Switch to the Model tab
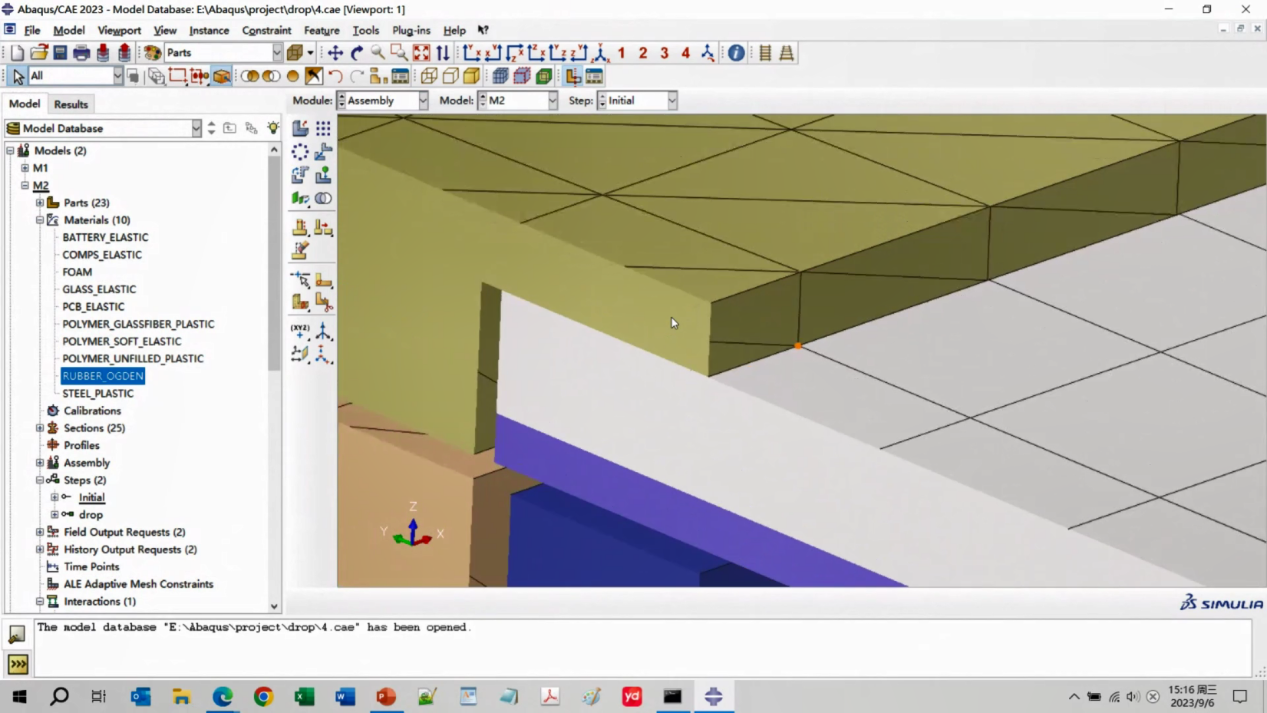The image size is (1267, 713). tap(24, 104)
